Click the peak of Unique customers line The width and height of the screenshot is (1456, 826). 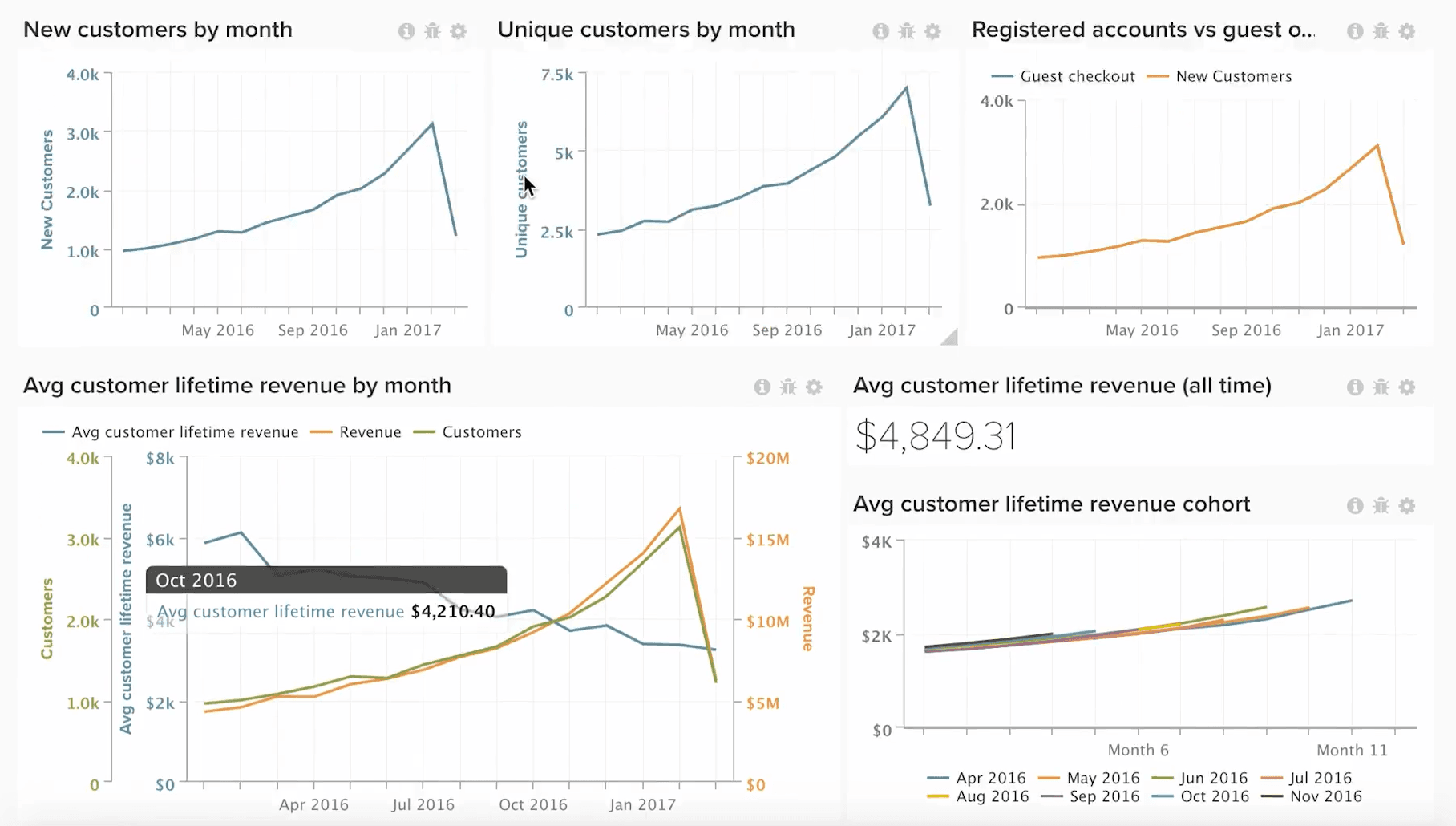907,87
